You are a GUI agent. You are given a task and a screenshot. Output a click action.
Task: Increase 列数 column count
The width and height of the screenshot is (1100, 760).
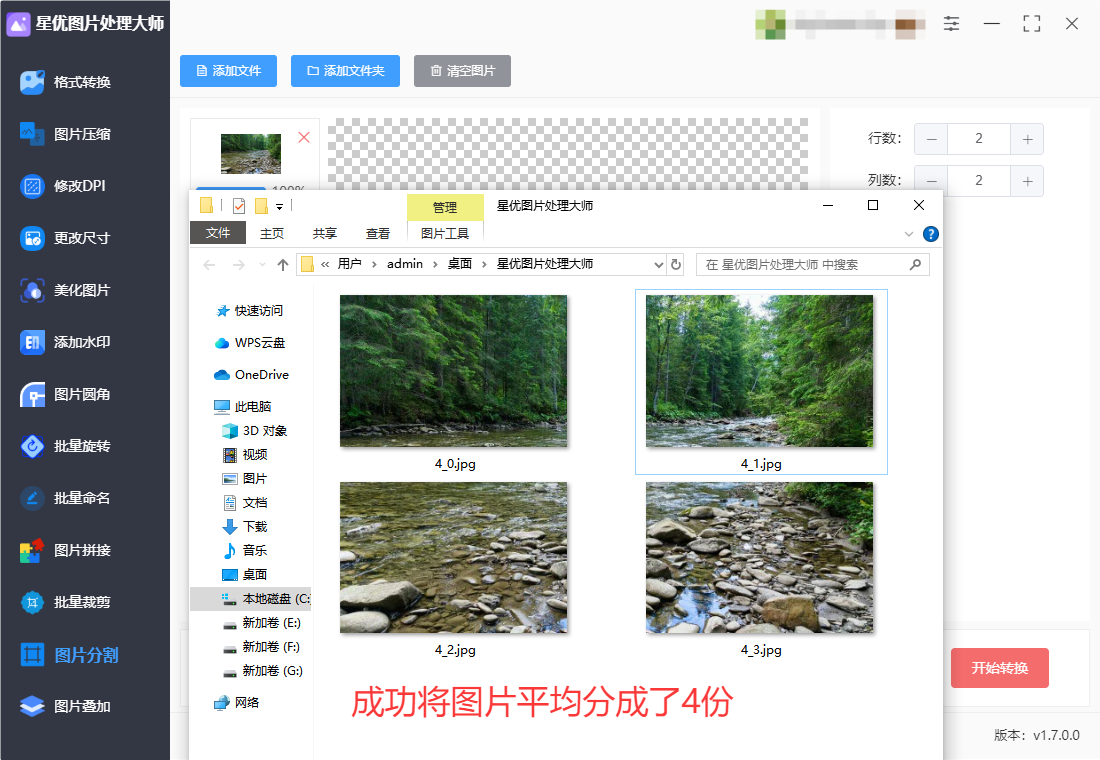pyautogui.click(x=1027, y=181)
